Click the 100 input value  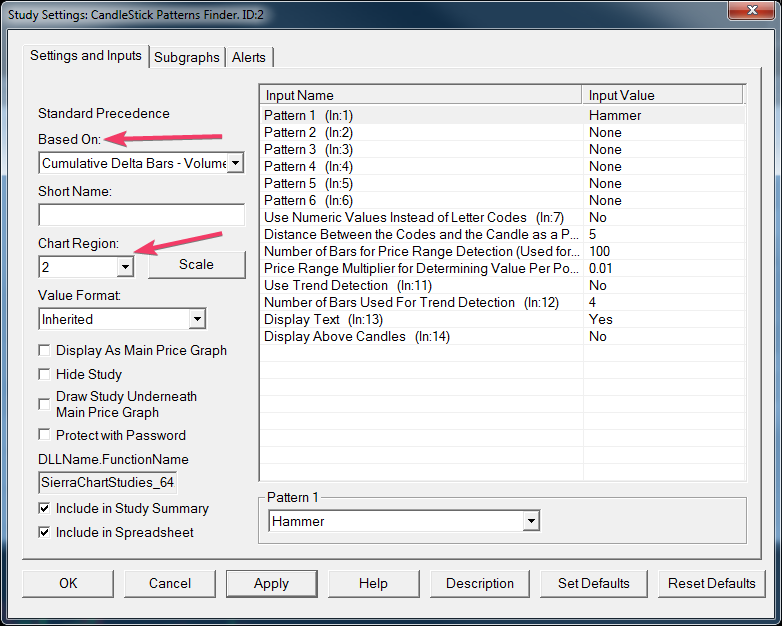click(599, 251)
